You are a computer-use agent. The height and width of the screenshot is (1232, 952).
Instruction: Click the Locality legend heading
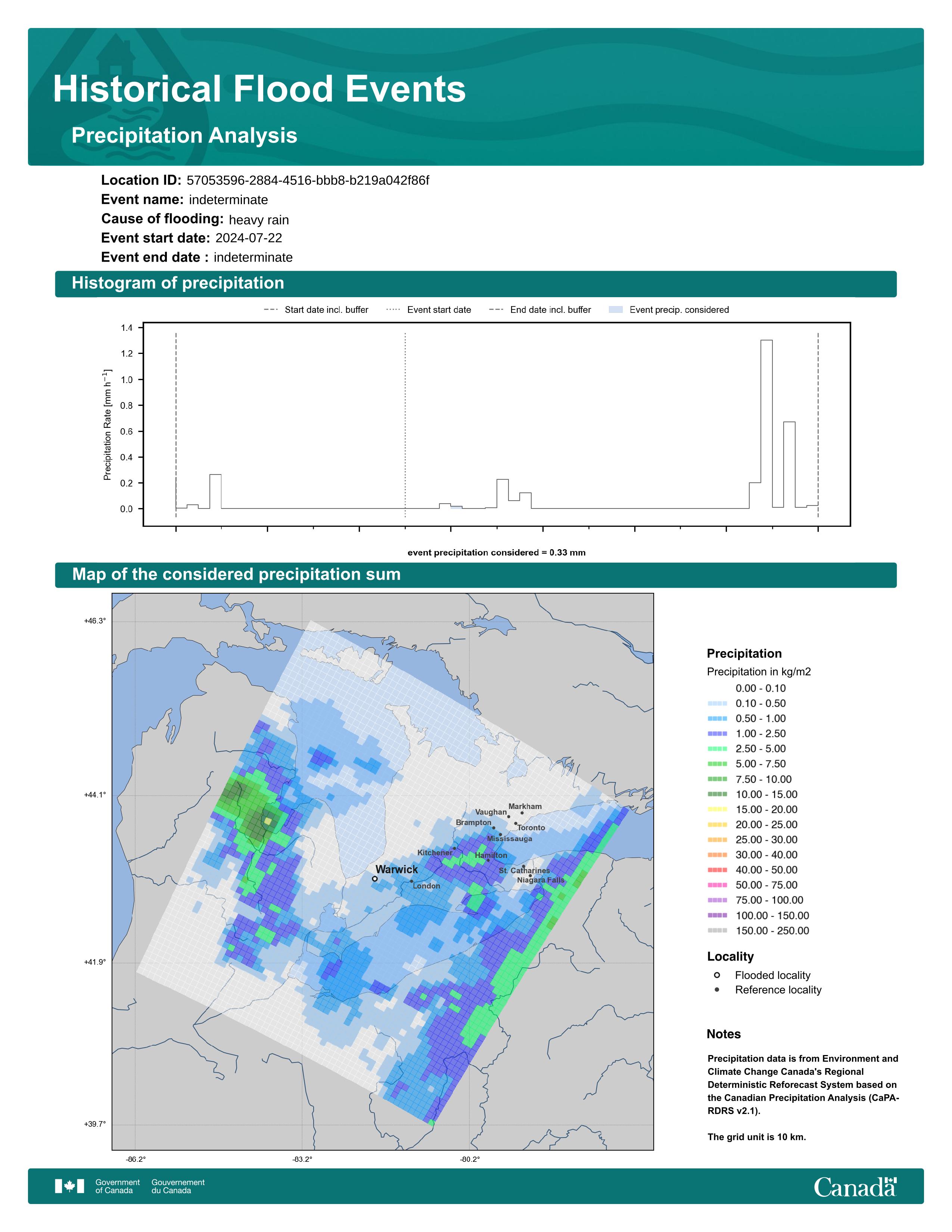pos(730,957)
